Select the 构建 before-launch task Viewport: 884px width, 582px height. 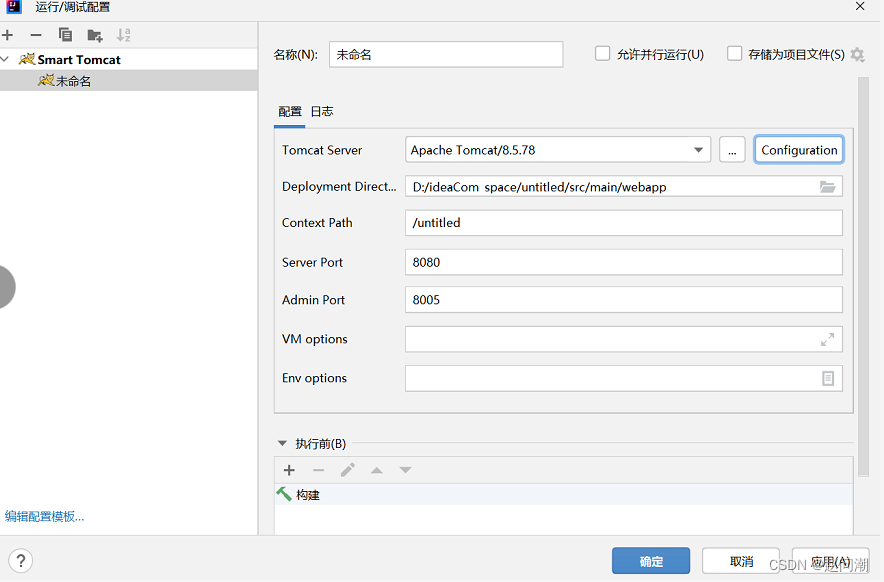pos(564,495)
